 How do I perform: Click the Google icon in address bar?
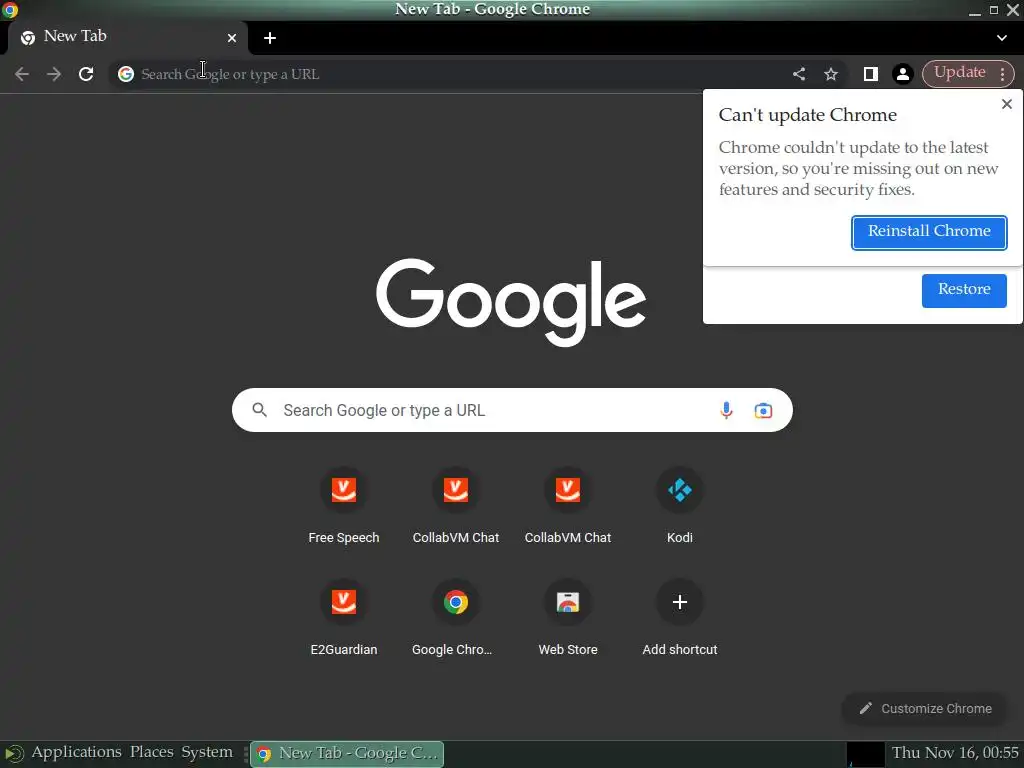(x=125, y=74)
